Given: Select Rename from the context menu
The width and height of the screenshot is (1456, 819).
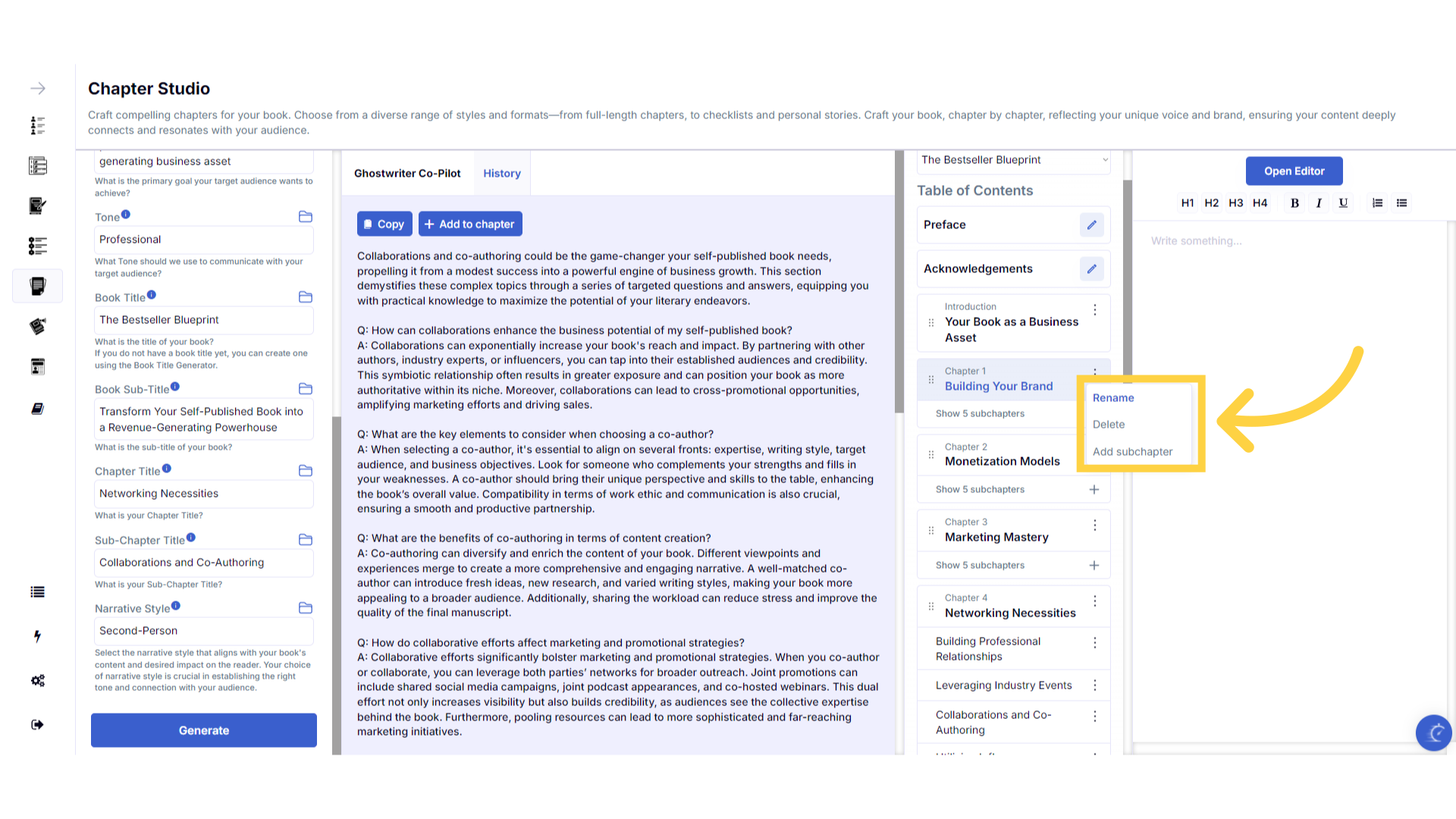Looking at the screenshot, I should [1113, 397].
